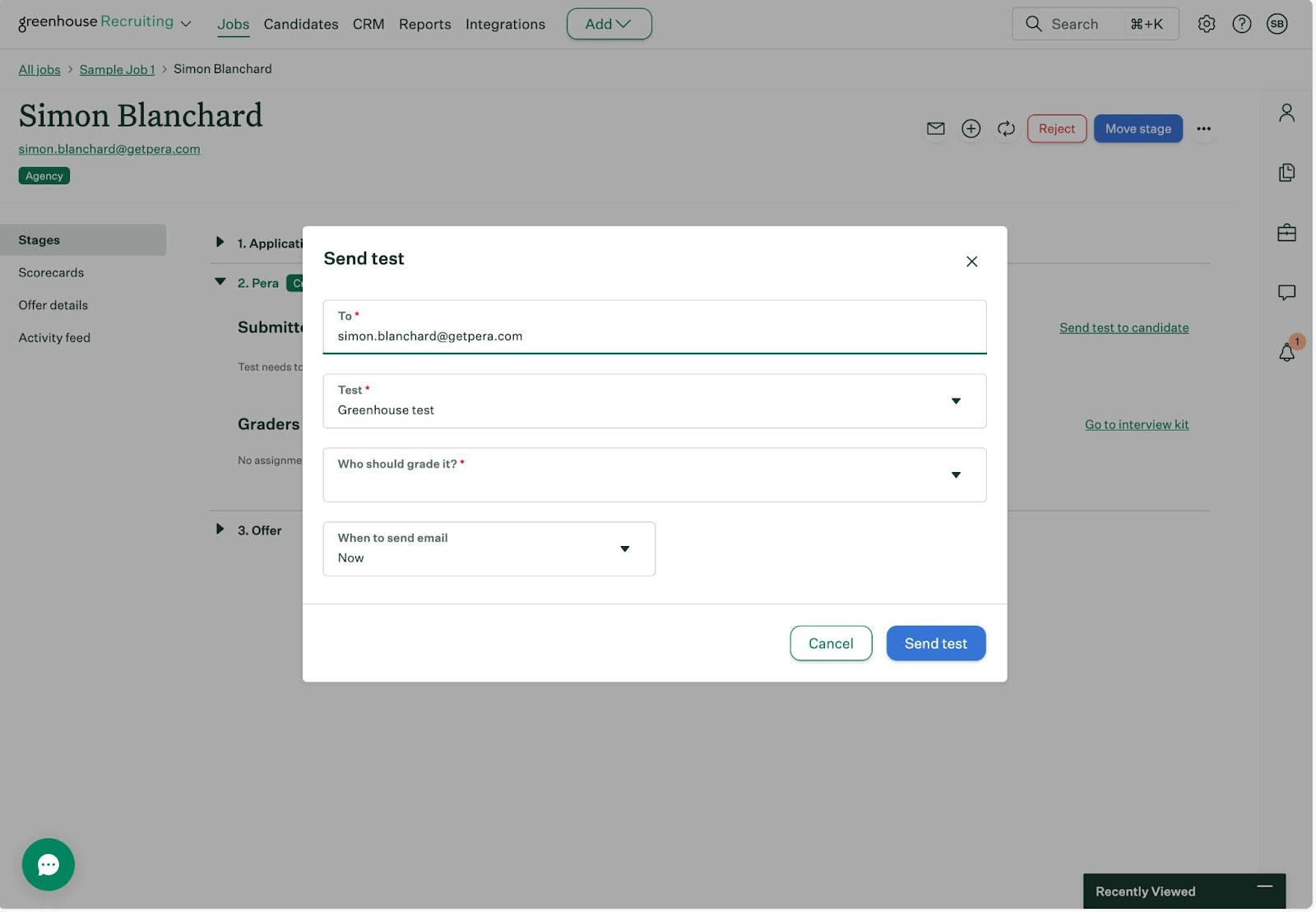Click the briefcase icon in right sidebar
Screen dimensions: 1316x912
pyautogui.click(x=1286, y=233)
